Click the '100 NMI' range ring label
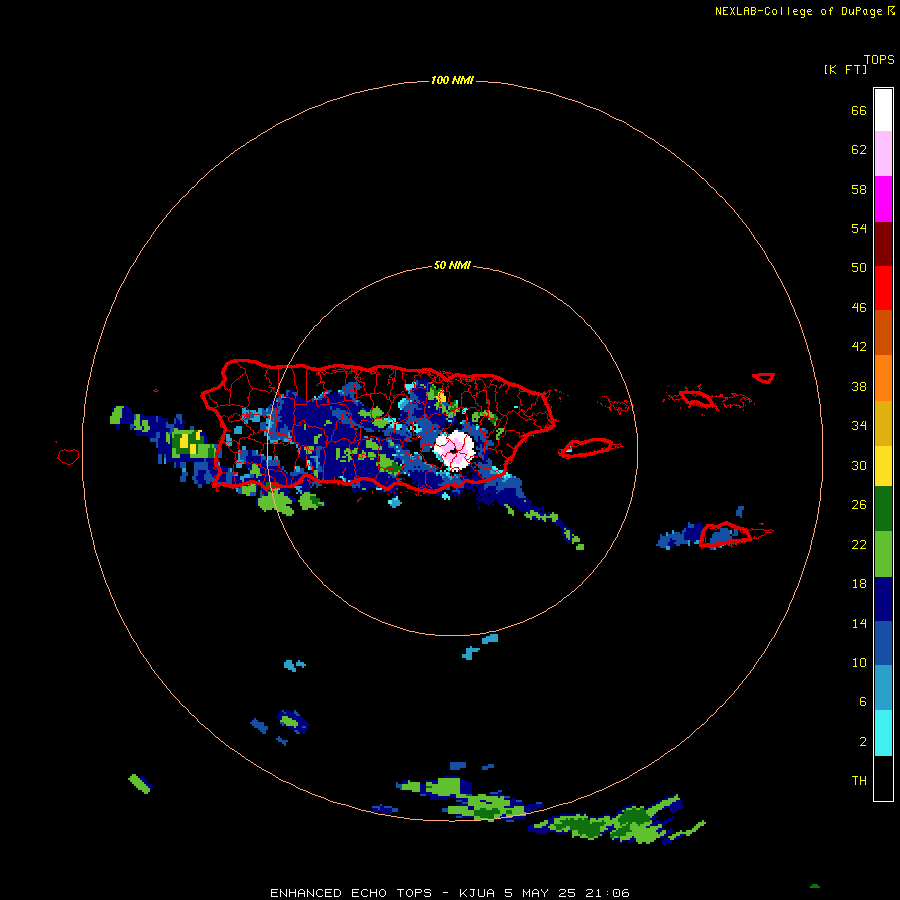Image resolution: width=900 pixels, height=900 pixels. pos(452,80)
